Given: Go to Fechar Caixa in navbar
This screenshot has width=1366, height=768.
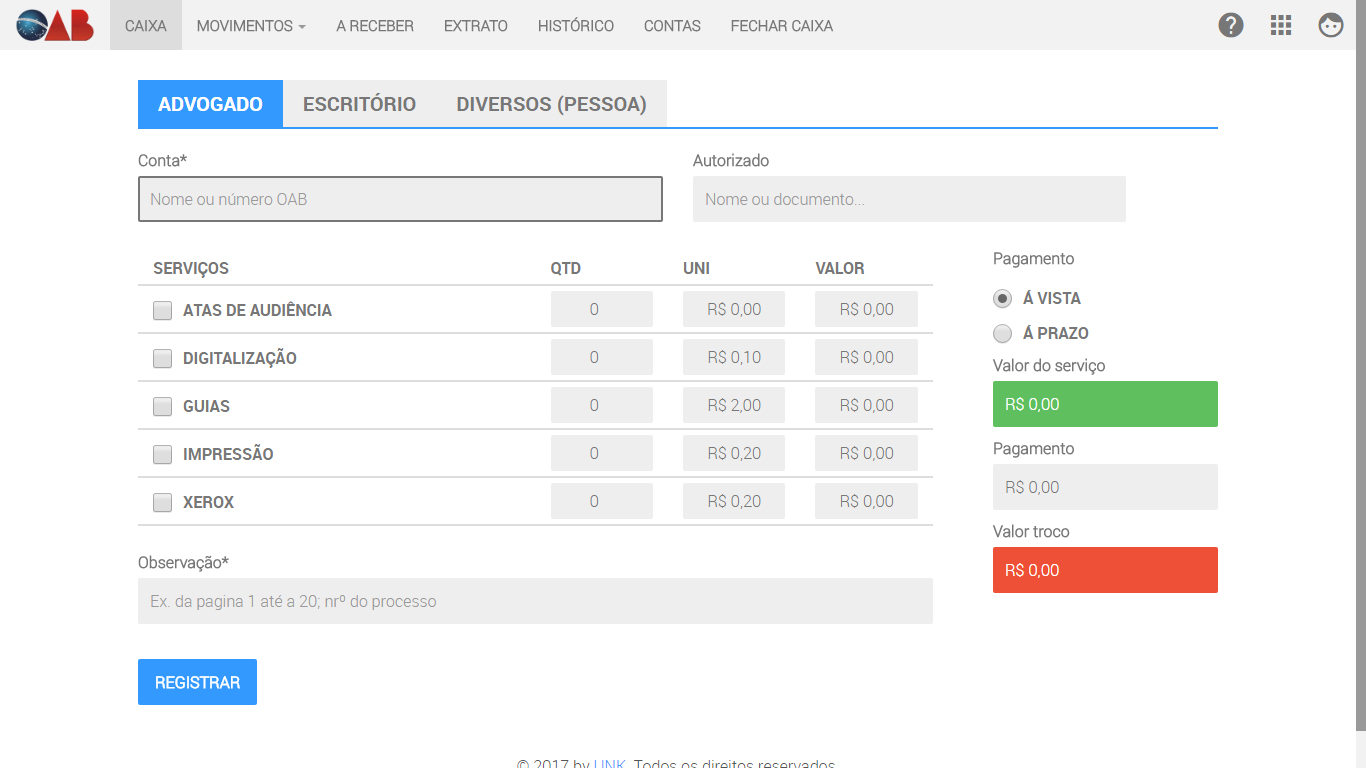Looking at the screenshot, I should click(x=781, y=26).
